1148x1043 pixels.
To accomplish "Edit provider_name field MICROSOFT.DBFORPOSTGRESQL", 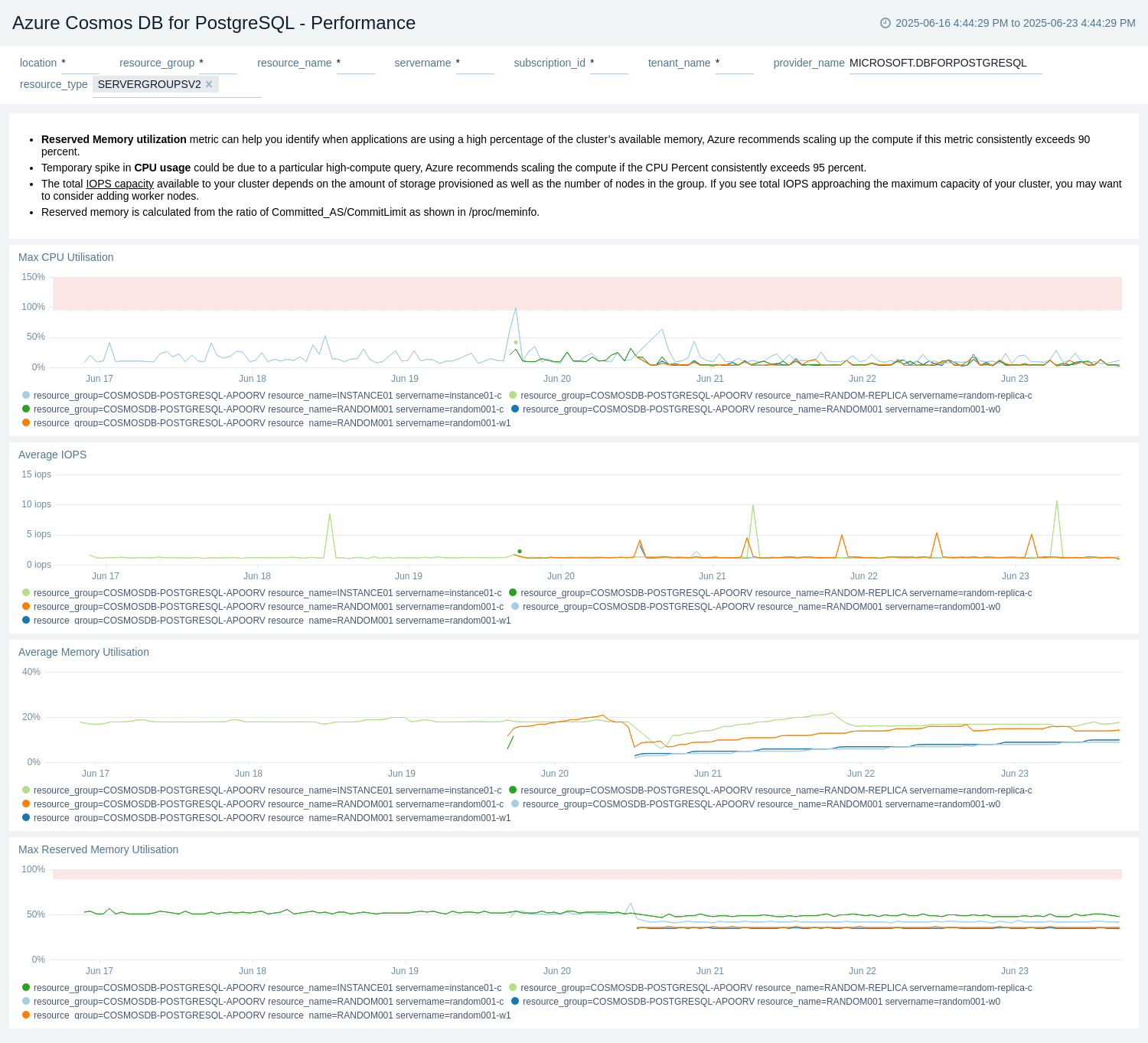I will pyautogui.click(x=945, y=64).
